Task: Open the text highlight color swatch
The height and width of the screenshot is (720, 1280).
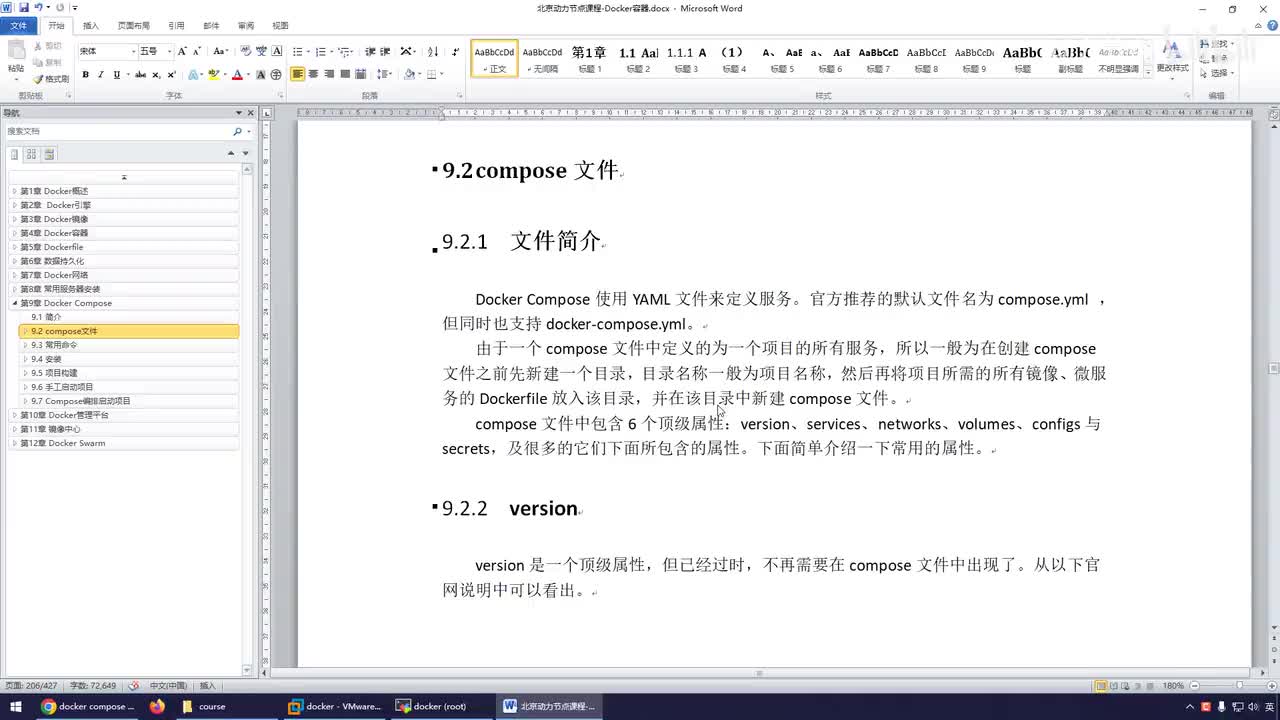Action: coord(213,75)
